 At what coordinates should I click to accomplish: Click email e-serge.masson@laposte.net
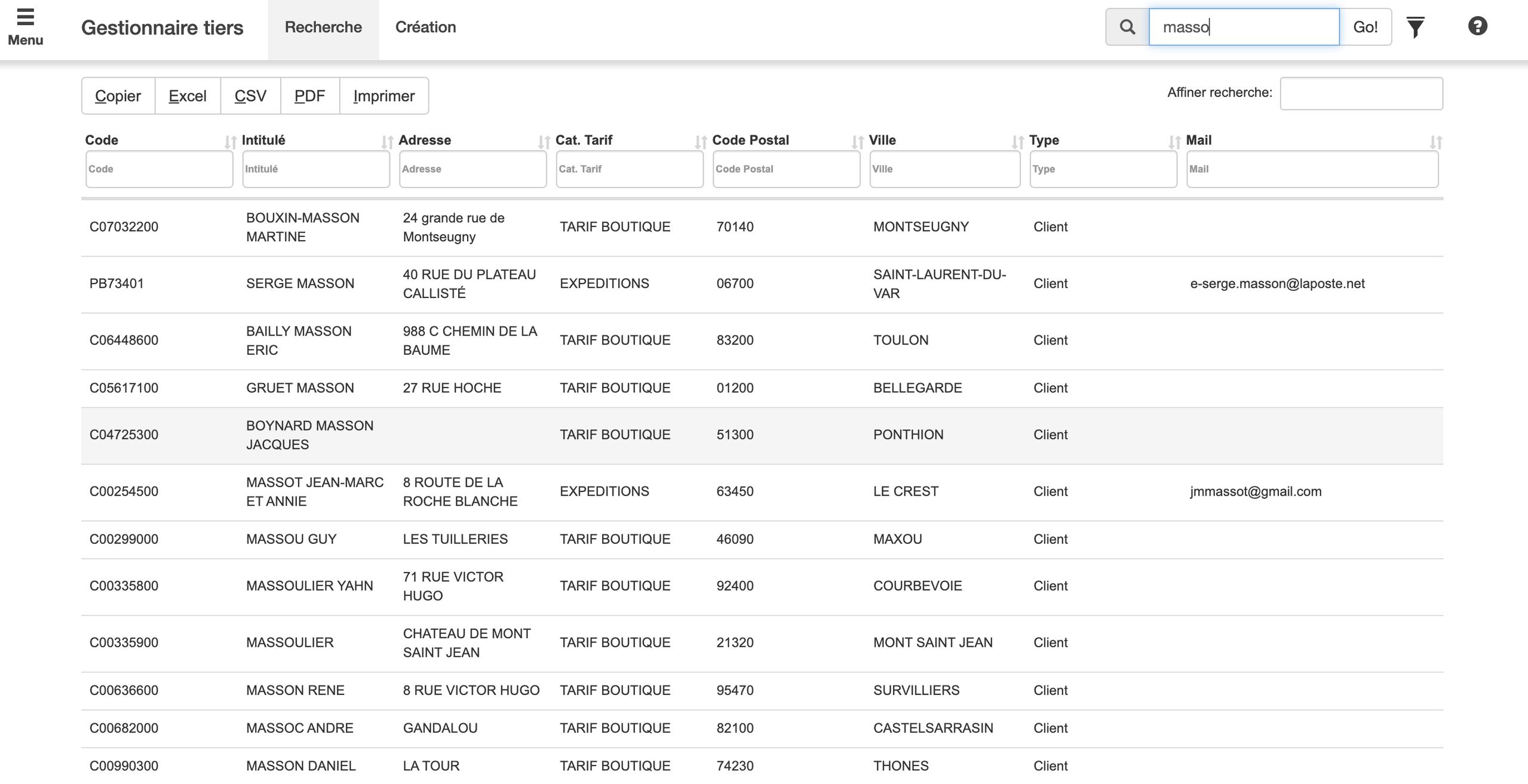coord(1277,284)
